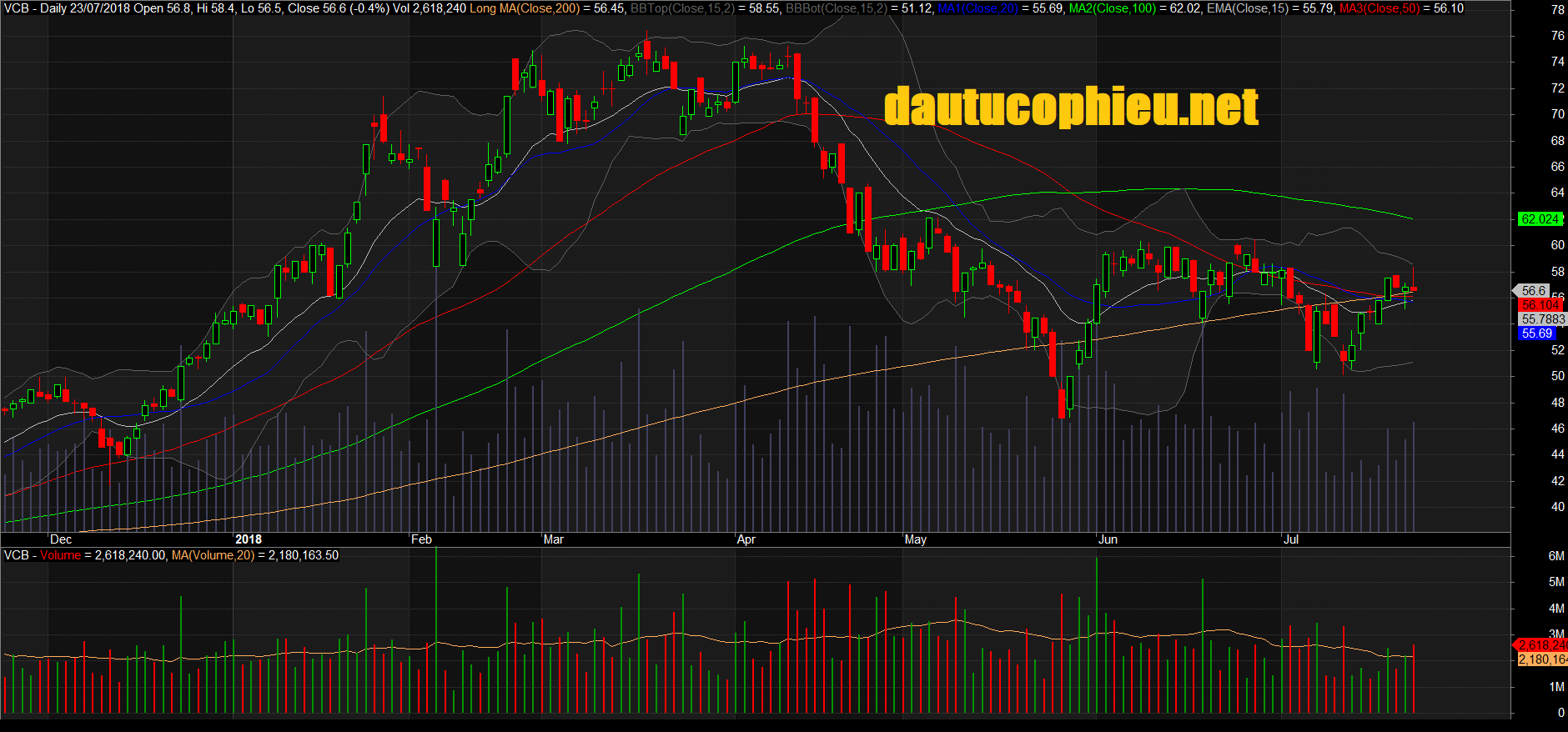Click the blue MA1(Close,20) label

pyautogui.click(x=978, y=8)
